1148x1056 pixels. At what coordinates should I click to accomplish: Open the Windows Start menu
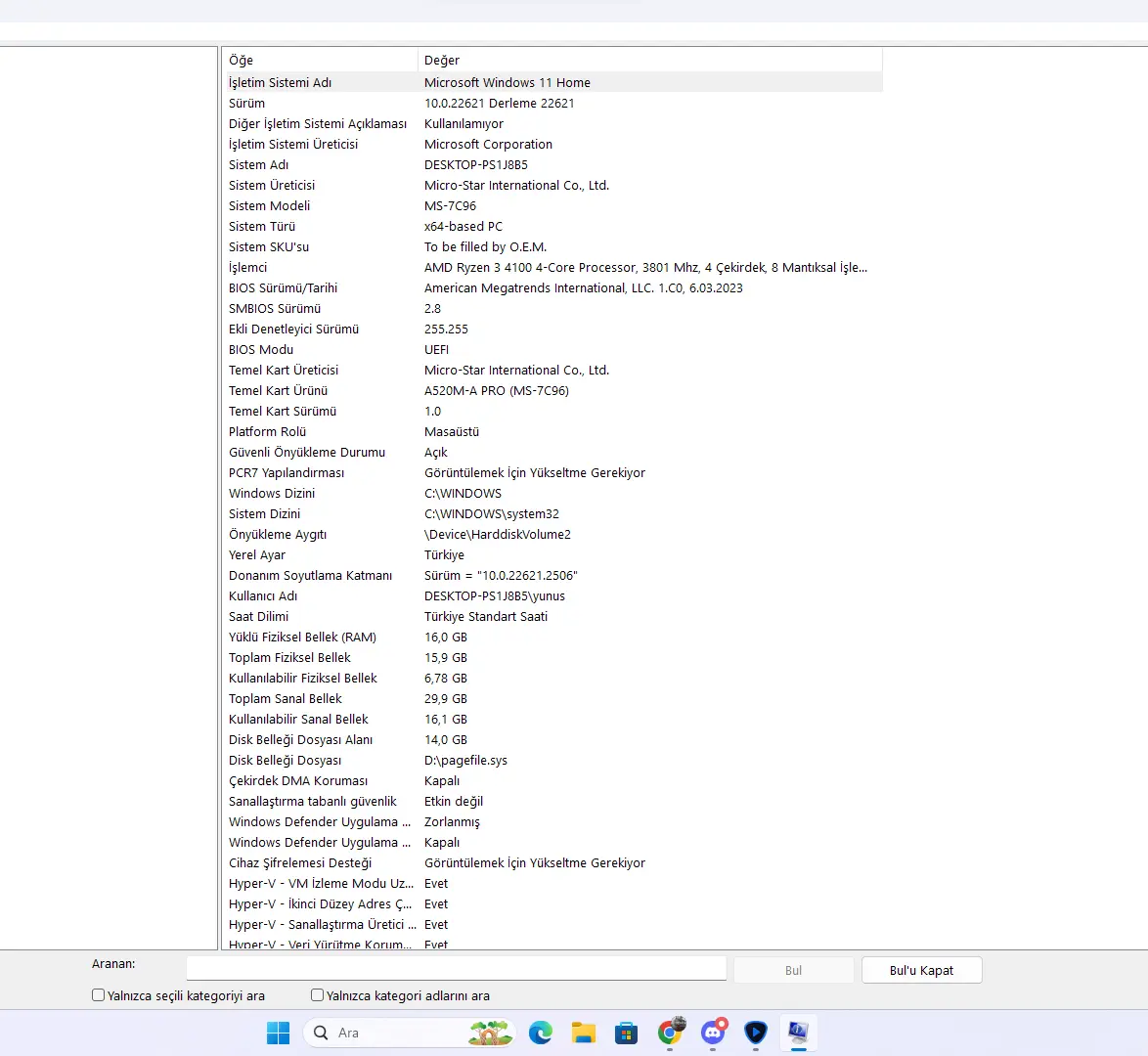279,1033
